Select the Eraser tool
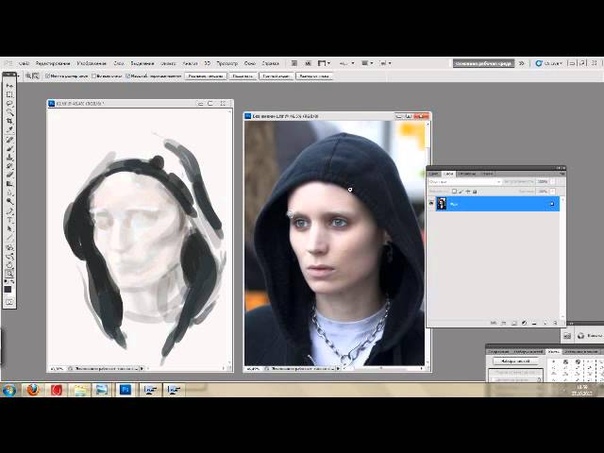Image resolution: width=604 pixels, height=453 pixels. point(9,175)
